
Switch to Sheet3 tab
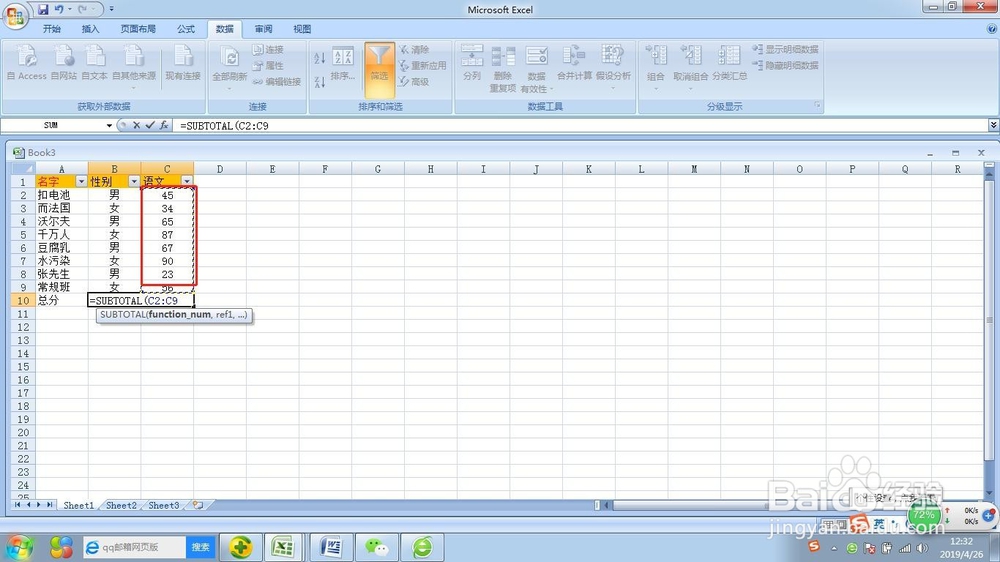(x=164, y=505)
